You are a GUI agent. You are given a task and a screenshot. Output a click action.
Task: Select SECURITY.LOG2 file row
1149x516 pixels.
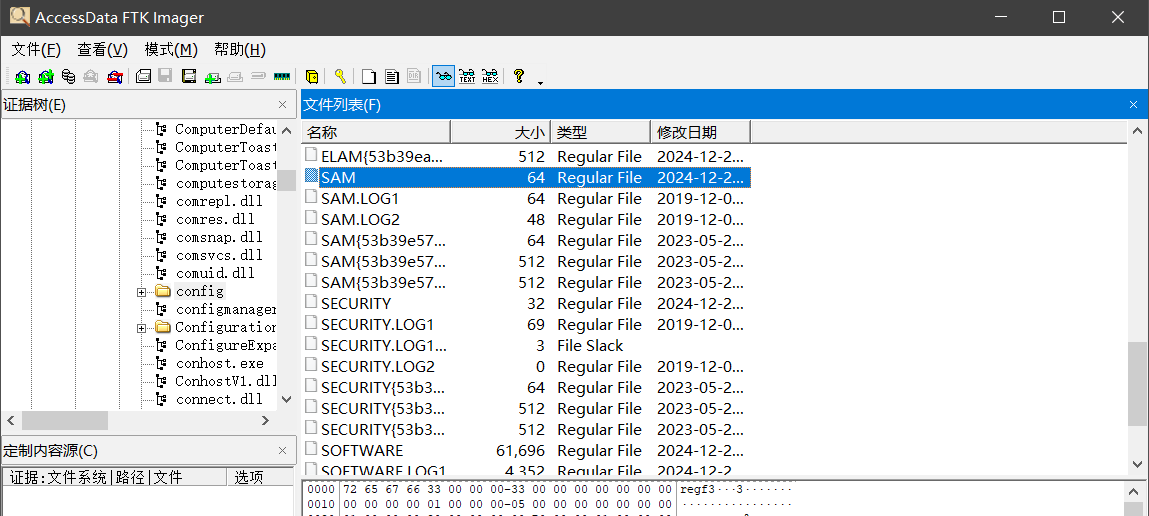tap(526, 366)
